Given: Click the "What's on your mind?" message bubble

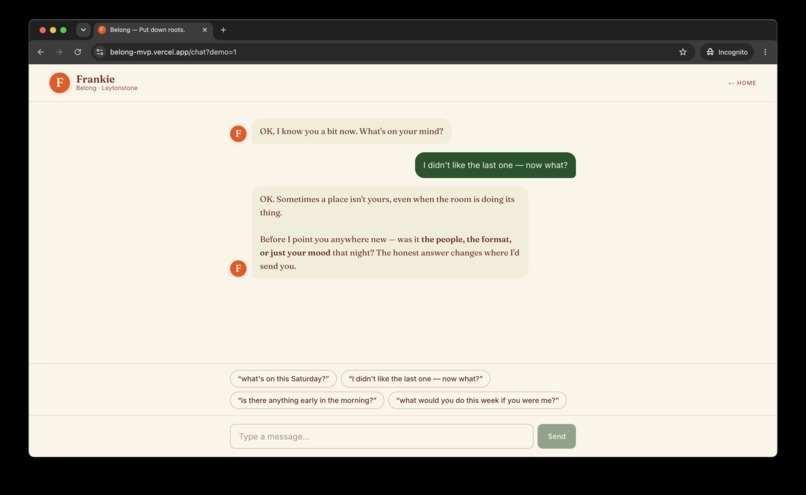Looking at the screenshot, I should click(352, 131).
